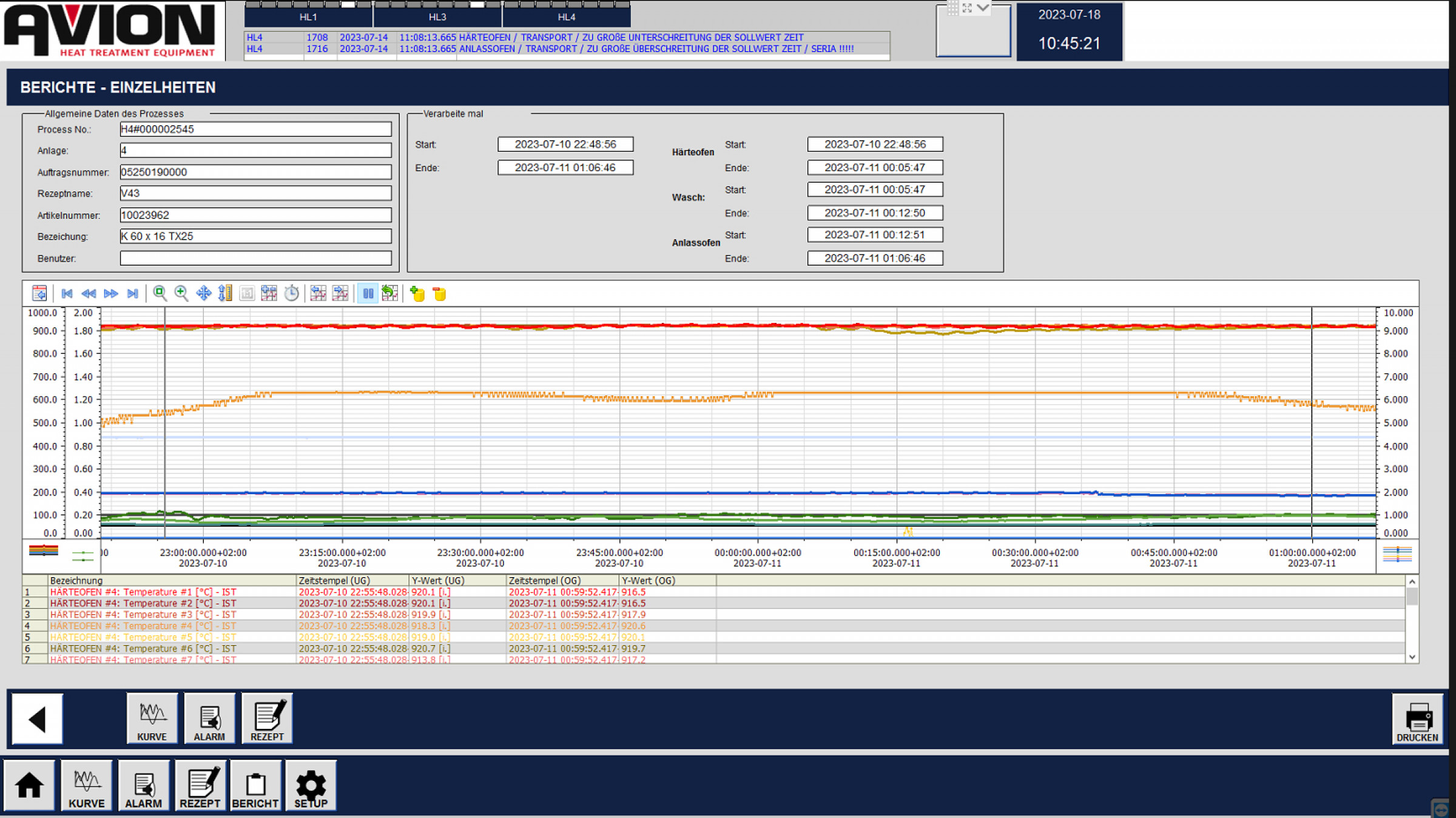
Task: Click the zoom-in magnifier icon
Action: point(181,294)
